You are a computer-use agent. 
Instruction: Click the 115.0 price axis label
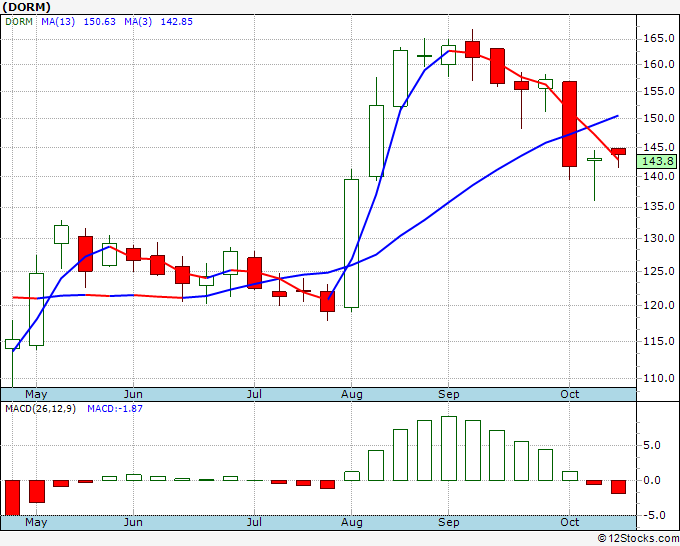[x=658, y=341]
